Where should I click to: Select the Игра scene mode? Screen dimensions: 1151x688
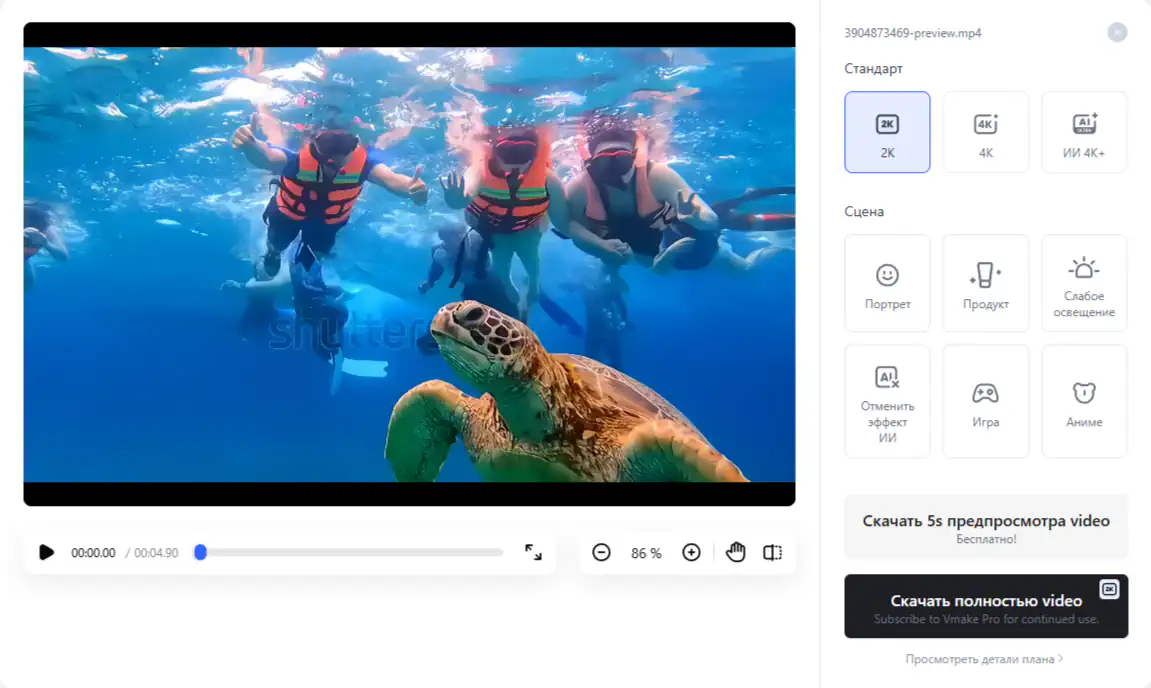(x=986, y=402)
